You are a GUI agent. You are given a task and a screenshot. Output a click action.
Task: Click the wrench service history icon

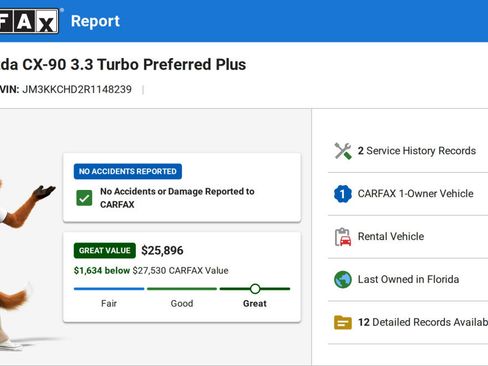coord(343,151)
